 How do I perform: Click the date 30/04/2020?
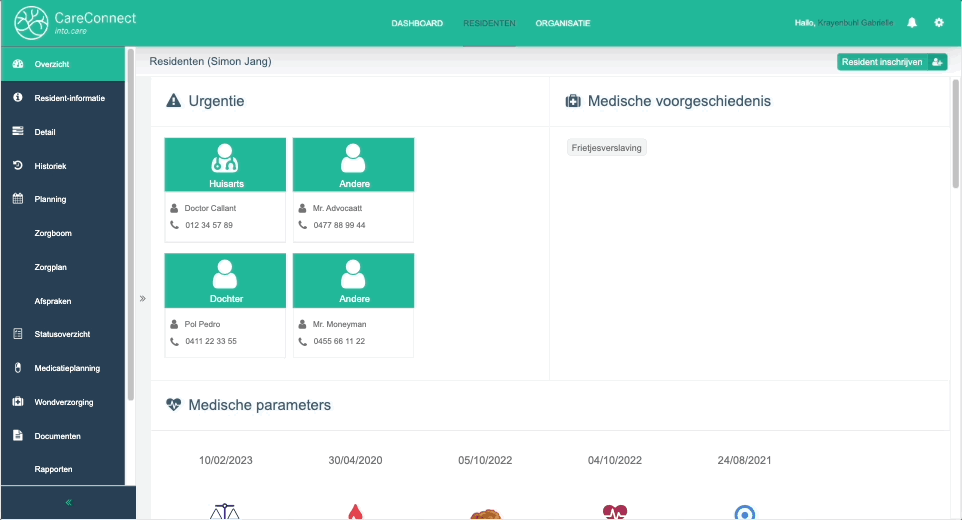coord(355,460)
